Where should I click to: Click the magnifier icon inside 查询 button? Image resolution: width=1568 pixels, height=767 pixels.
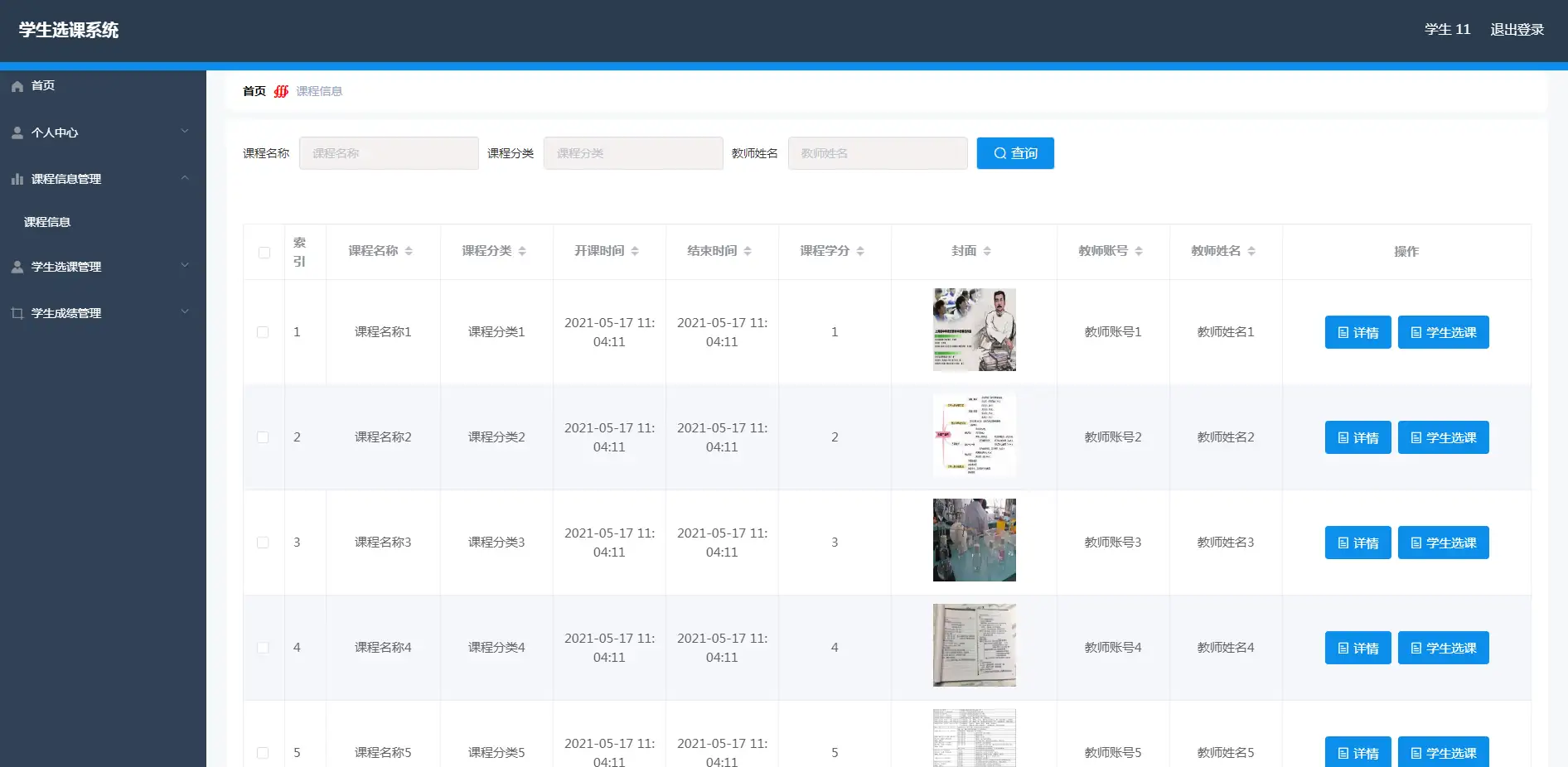click(999, 152)
